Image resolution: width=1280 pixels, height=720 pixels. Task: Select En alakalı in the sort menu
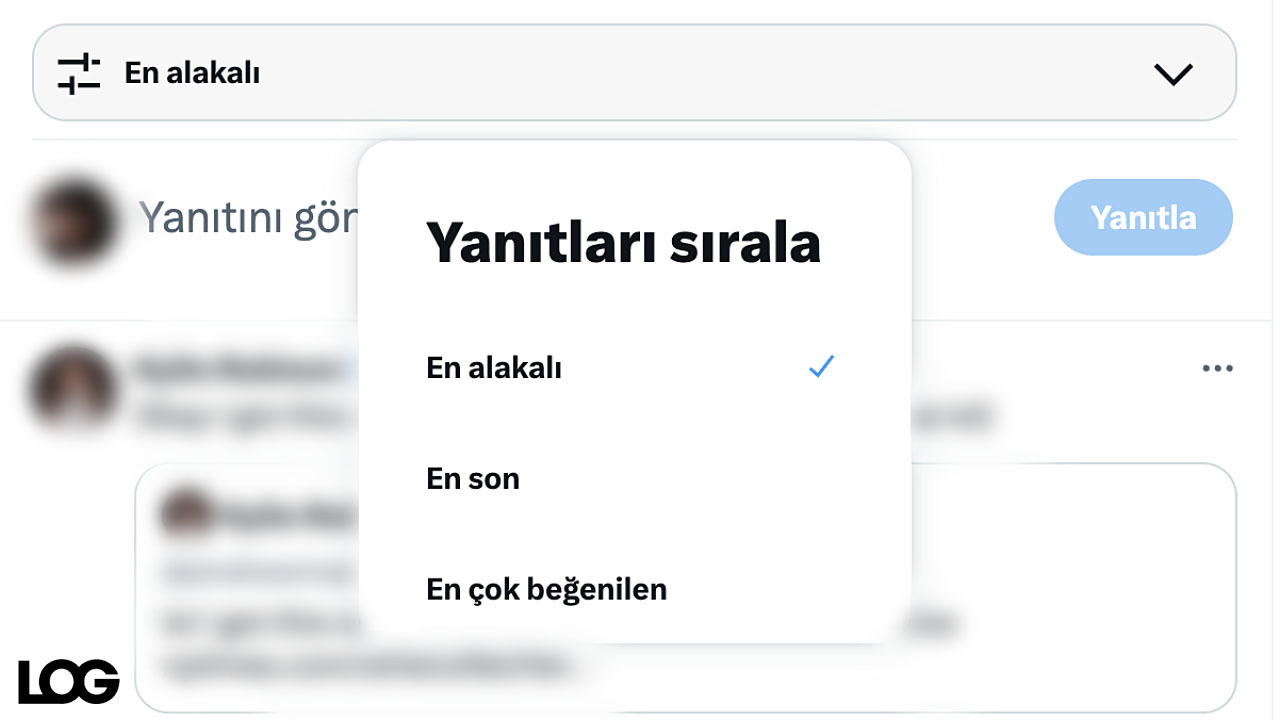point(634,368)
